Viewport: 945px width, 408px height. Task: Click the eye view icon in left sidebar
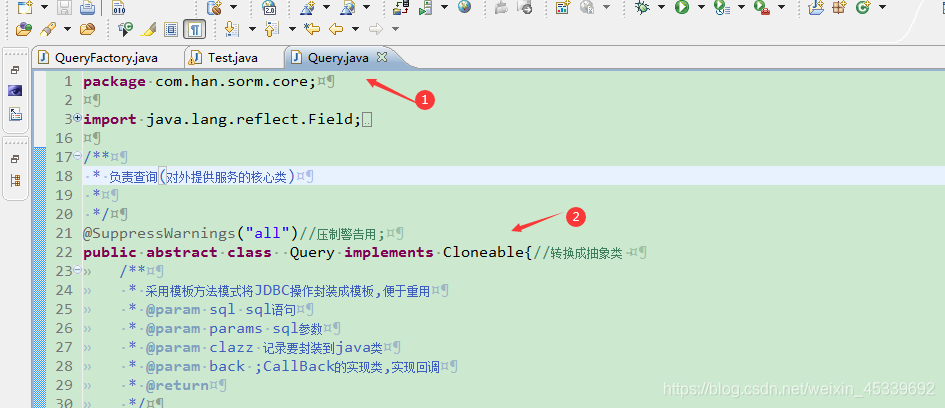pos(15,91)
